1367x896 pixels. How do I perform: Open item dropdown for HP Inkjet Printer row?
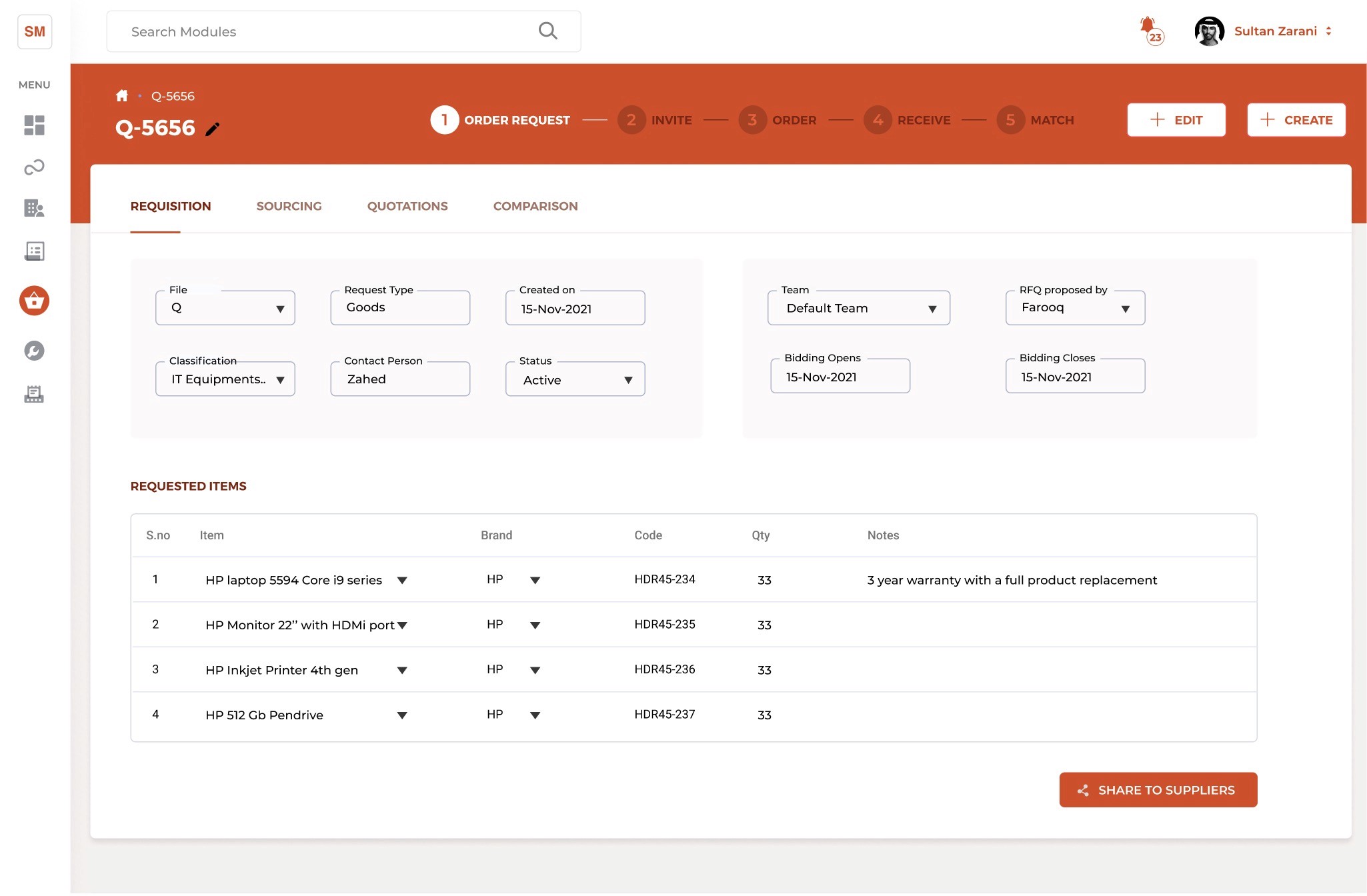[x=402, y=671]
